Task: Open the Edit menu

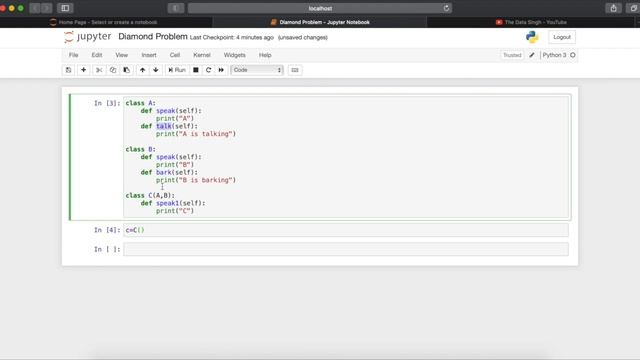Action: 97,55
